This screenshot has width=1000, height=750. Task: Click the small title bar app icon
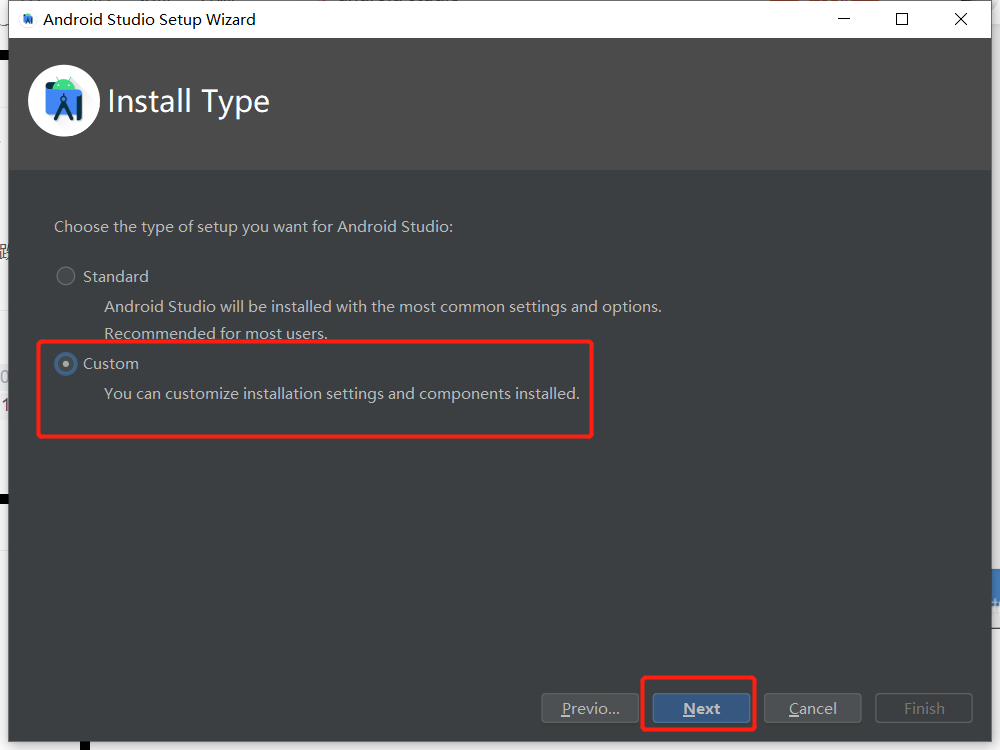click(28, 20)
